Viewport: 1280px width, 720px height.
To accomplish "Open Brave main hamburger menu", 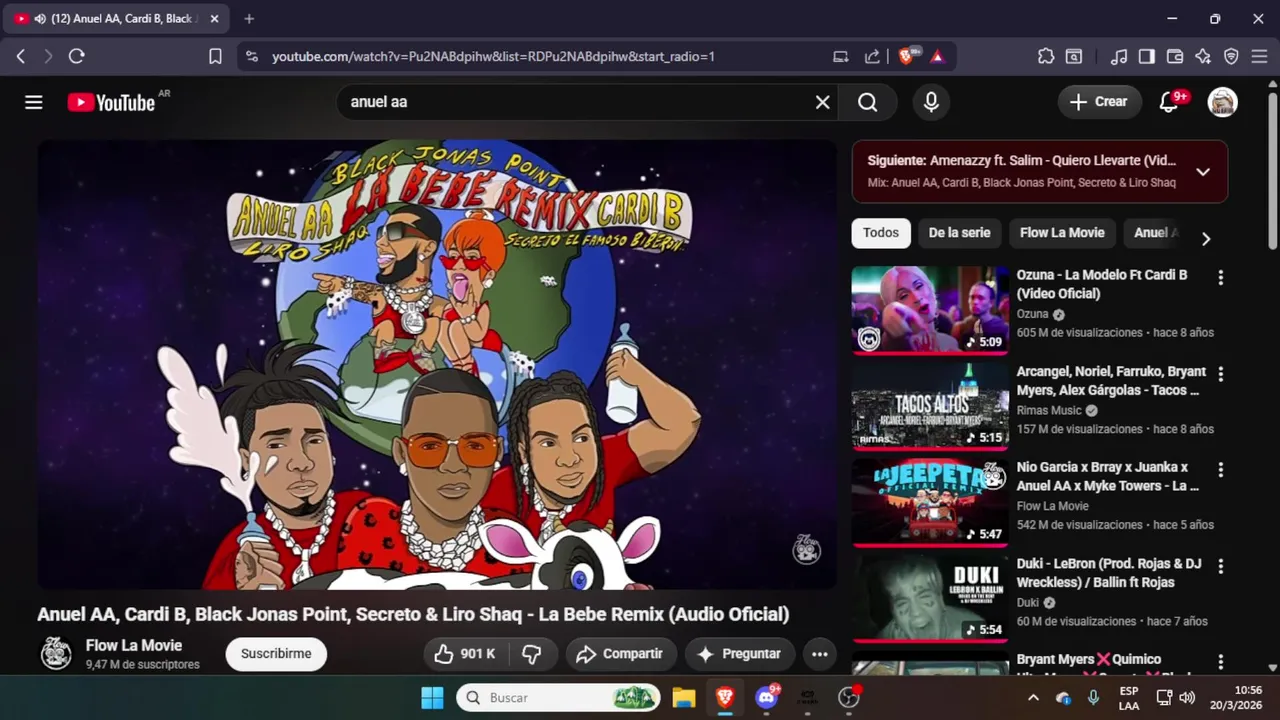I will click(x=1259, y=57).
